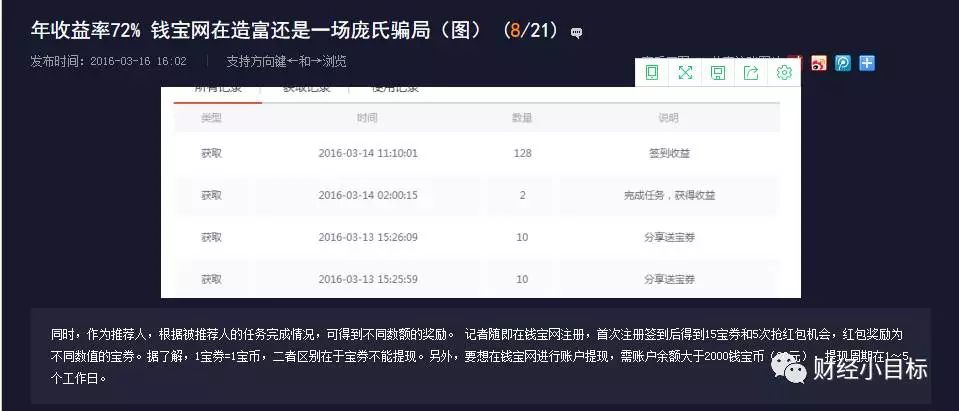Click 分享送宝券 in the 15:26:09 row
Screen dimensions: 959x411
click(x=669, y=237)
